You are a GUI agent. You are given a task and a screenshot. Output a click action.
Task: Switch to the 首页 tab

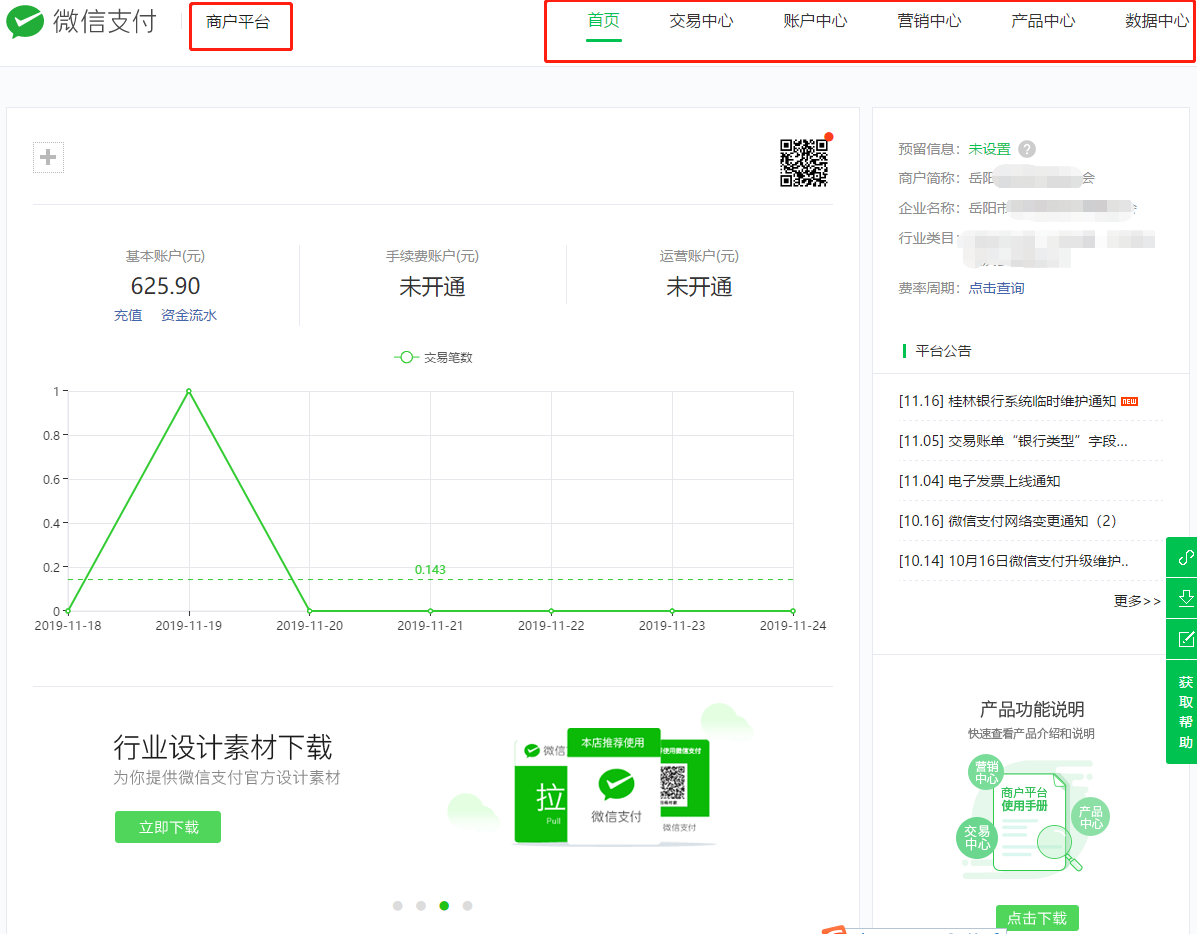tap(604, 21)
